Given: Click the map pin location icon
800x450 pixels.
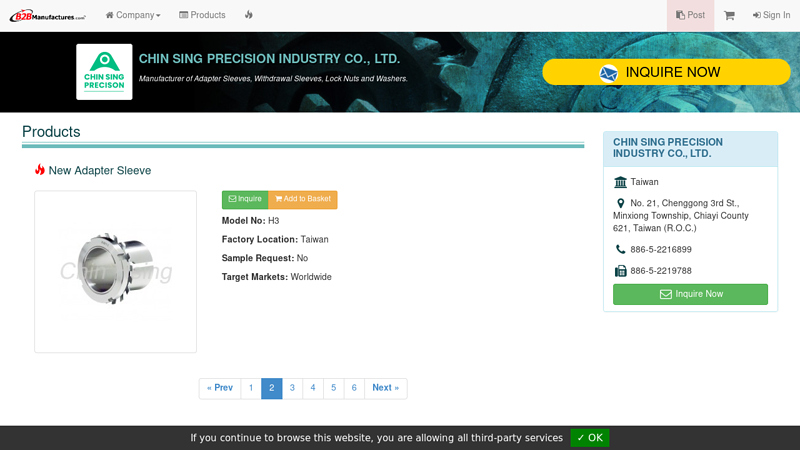Looking at the screenshot, I should (x=620, y=203).
